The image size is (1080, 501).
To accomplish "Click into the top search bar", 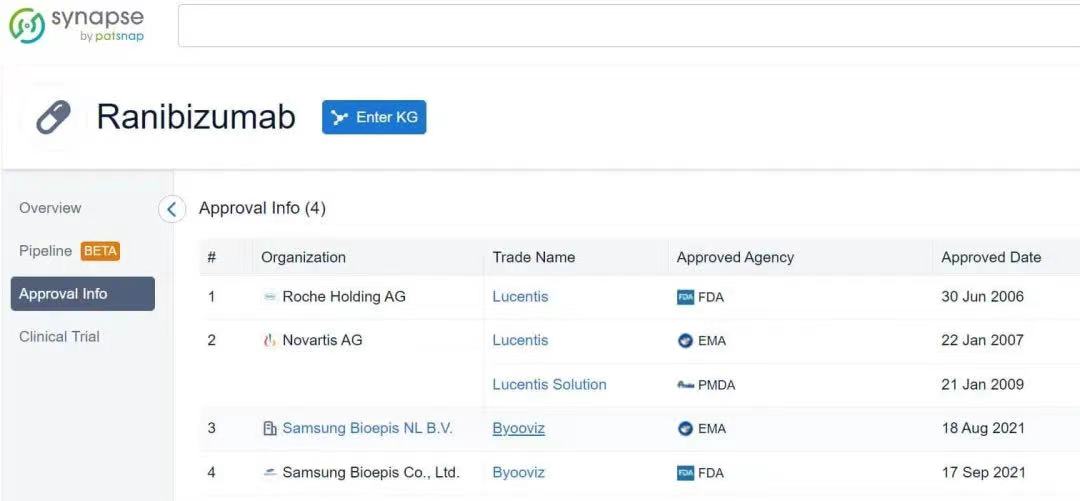I will click(x=628, y=26).
